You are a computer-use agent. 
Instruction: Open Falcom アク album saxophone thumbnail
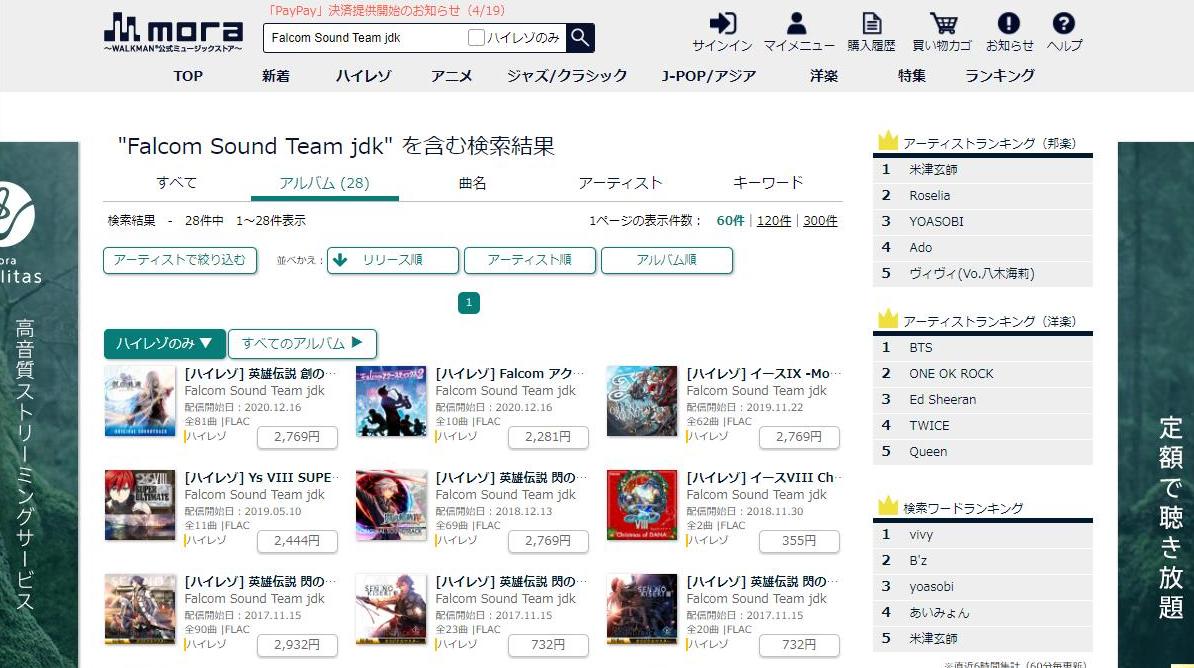click(x=391, y=401)
